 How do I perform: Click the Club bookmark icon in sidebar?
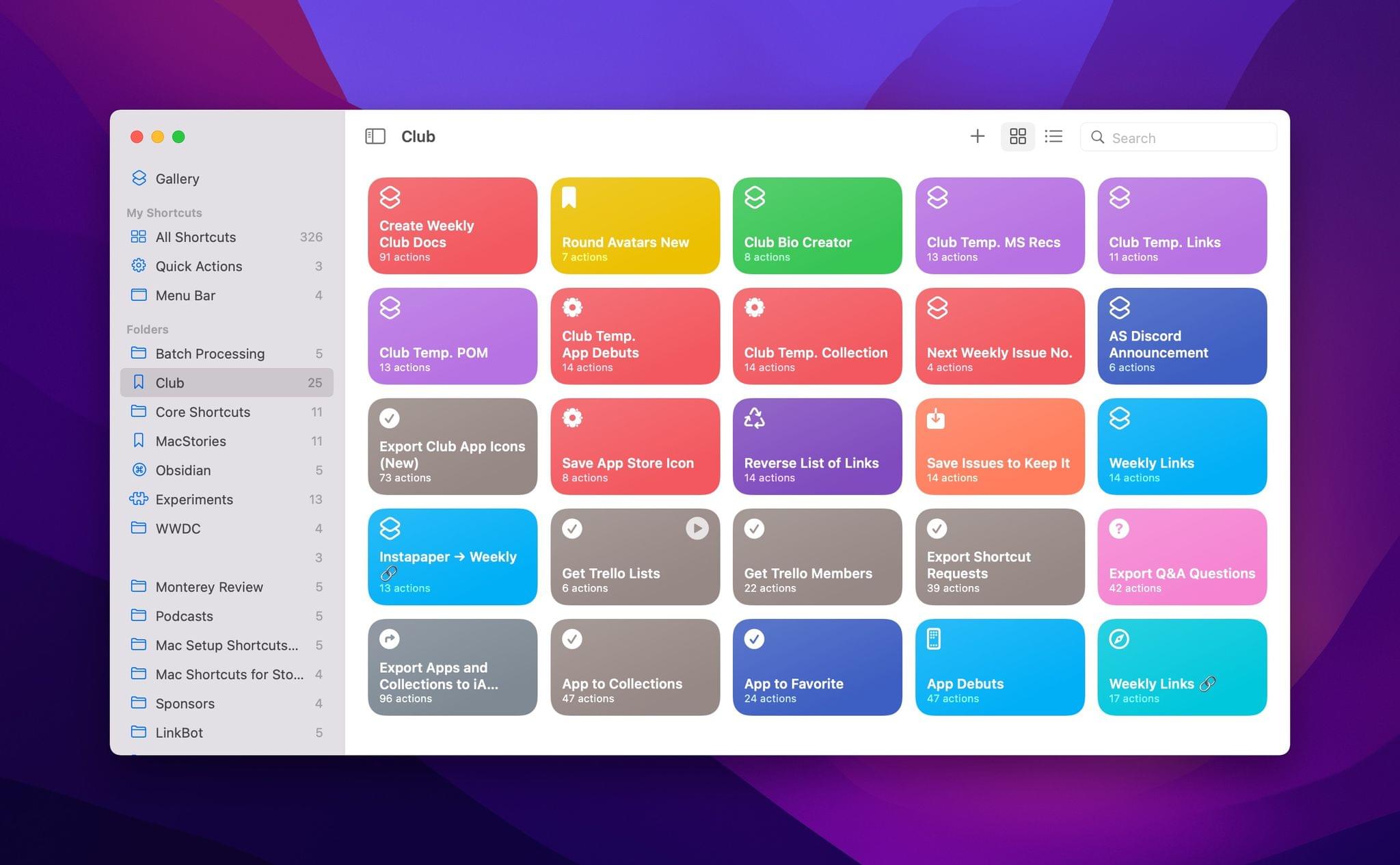pos(139,382)
